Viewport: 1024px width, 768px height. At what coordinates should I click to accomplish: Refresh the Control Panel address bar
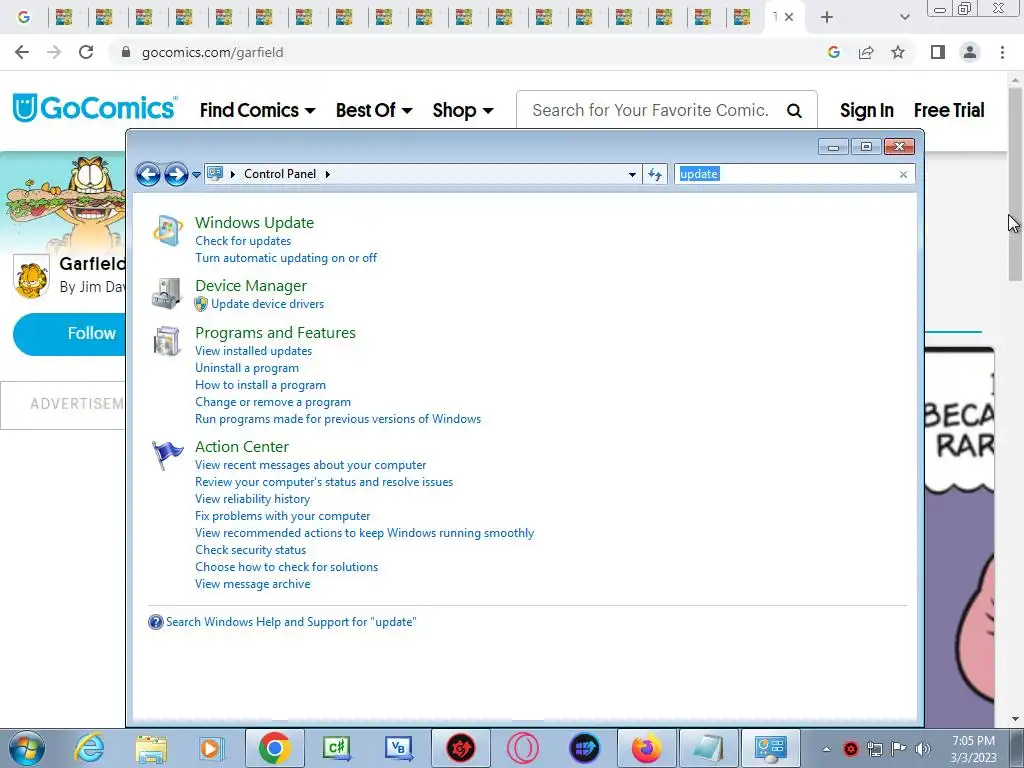pyautogui.click(x=655, y=174)
